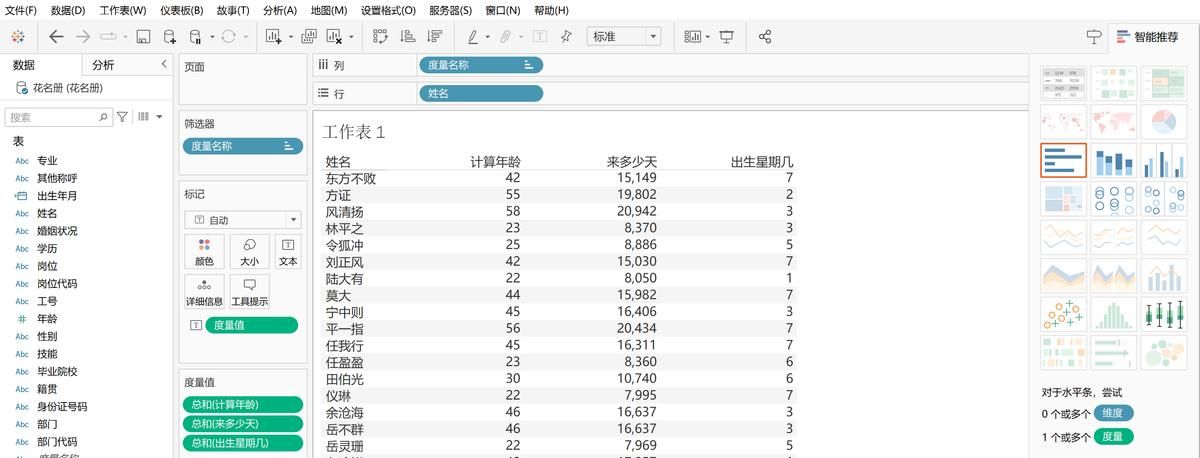This screenshot has height=458, width=1200.
Task: Expand the clear sheet dropdown arrow
Action: 350,37
